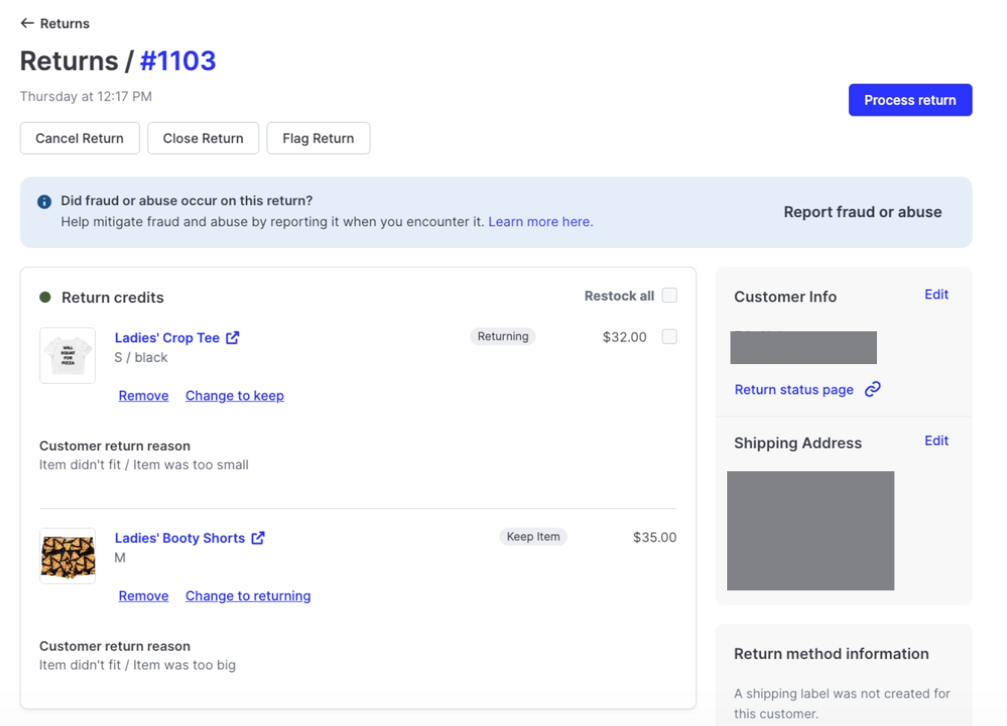The height and width of the screenshot is (726, 1007).
Task: Open external link icon beside Ladies' Crop Tee
Action: [233, 338]
